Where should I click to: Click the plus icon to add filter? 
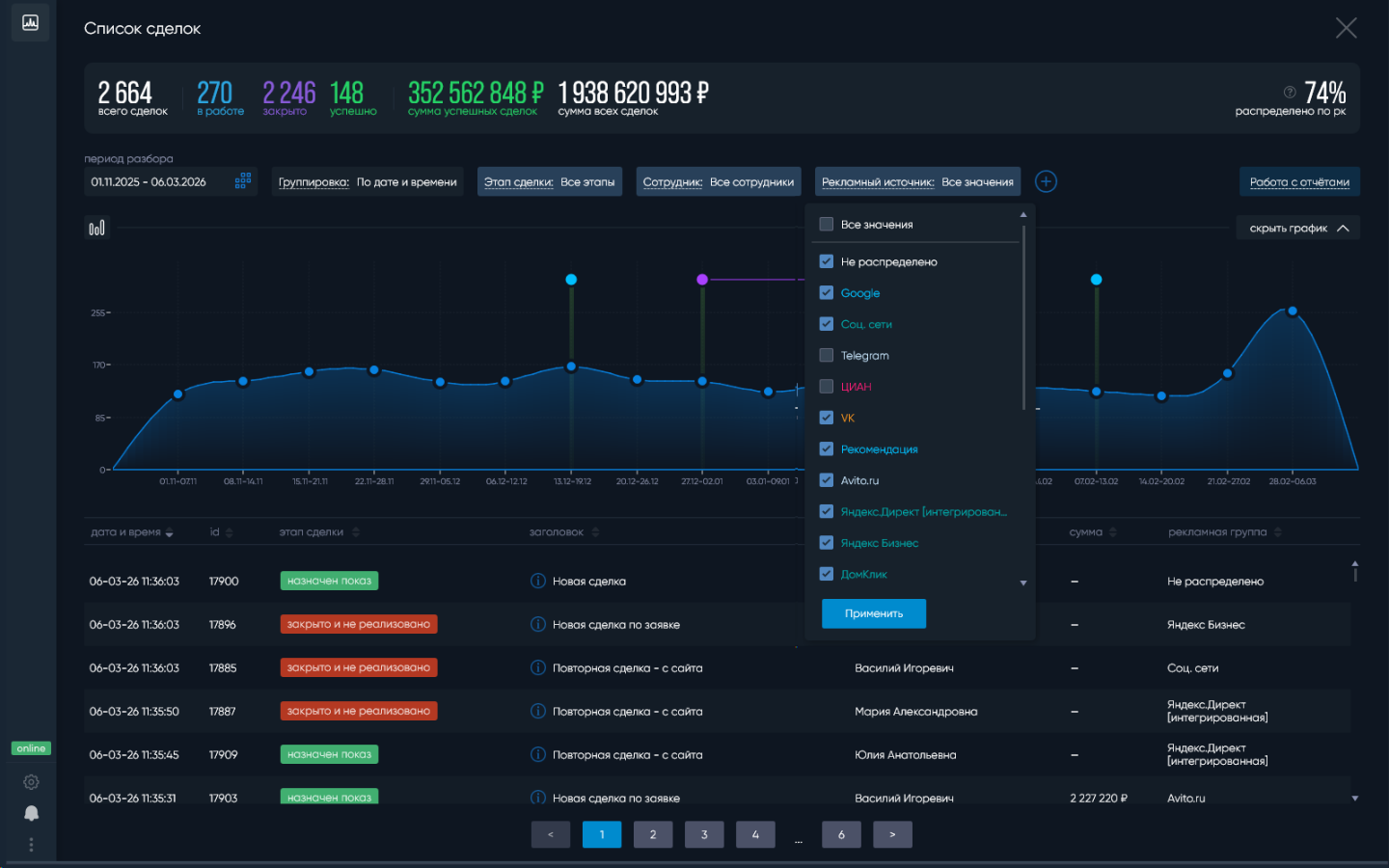tap(1046, 181)
